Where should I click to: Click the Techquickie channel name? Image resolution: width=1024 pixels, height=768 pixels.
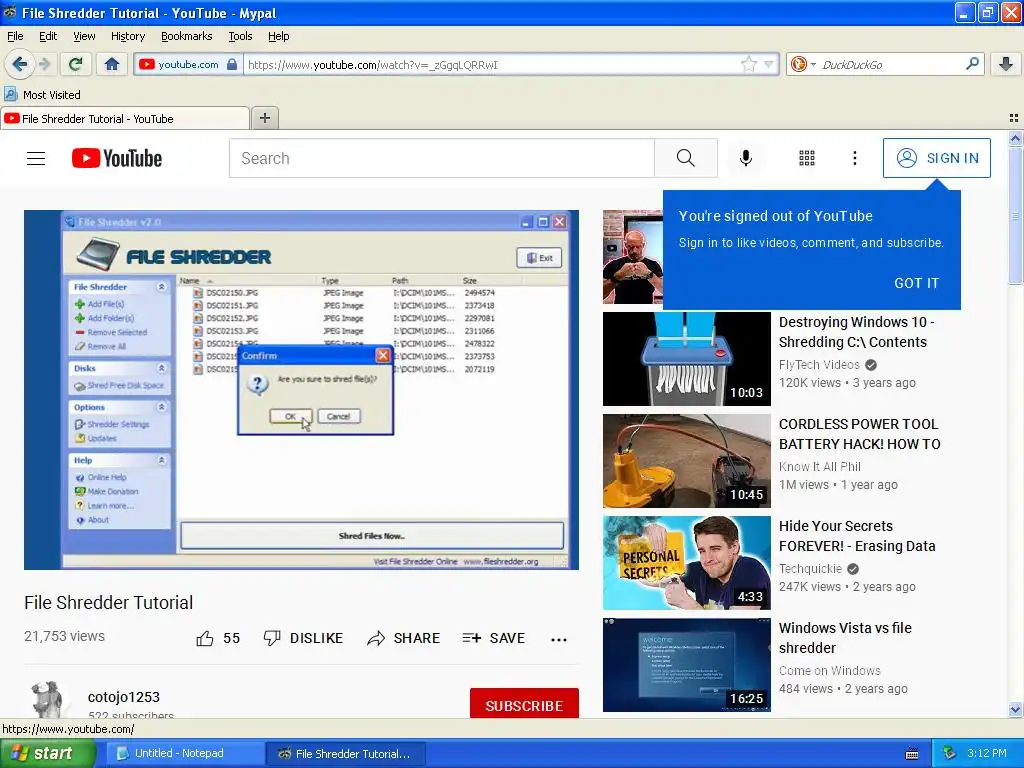(x=810, y=568)
